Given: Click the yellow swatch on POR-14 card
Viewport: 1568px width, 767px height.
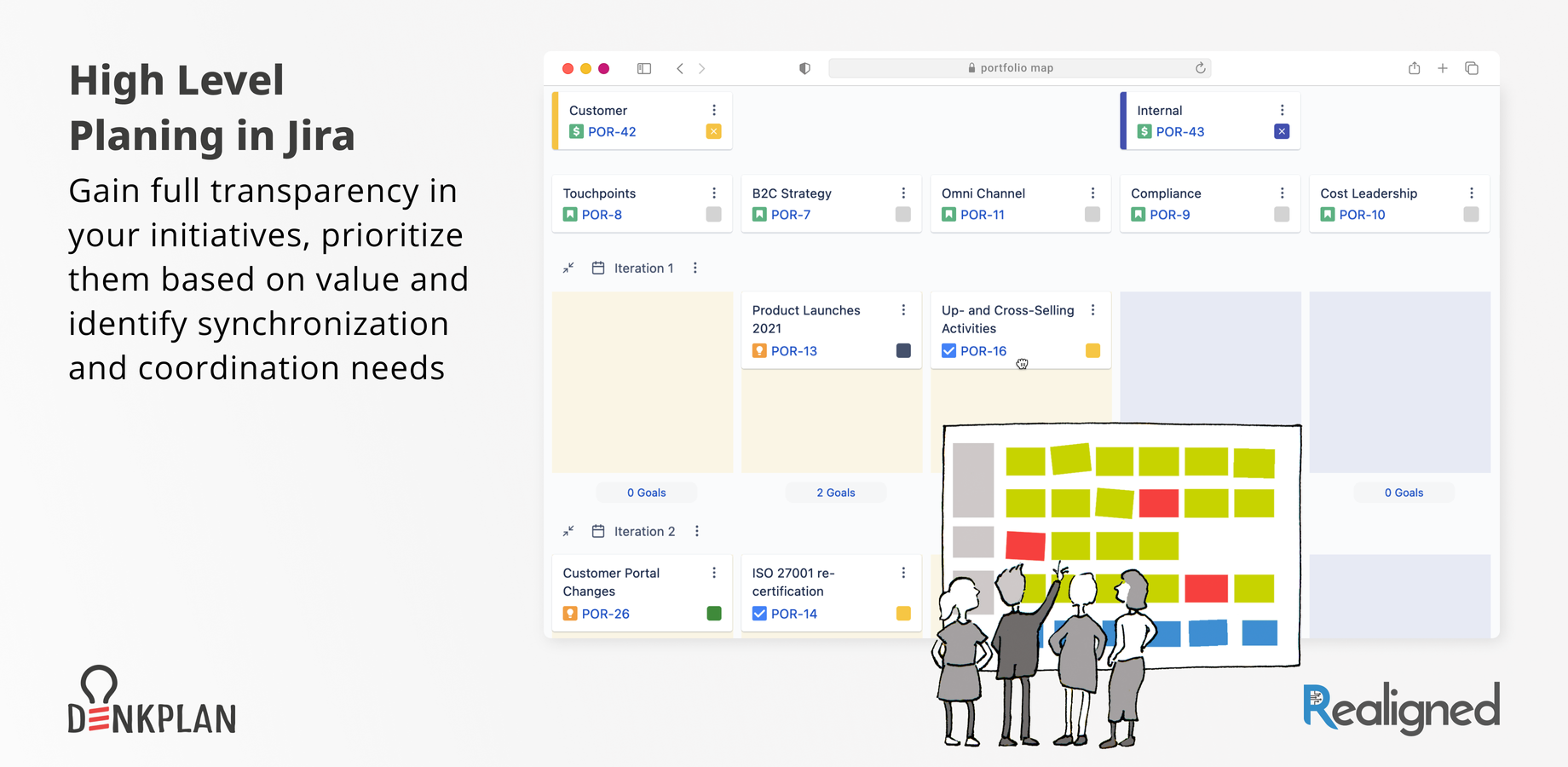Looking at the screenshot, I should tap(903, 614).
